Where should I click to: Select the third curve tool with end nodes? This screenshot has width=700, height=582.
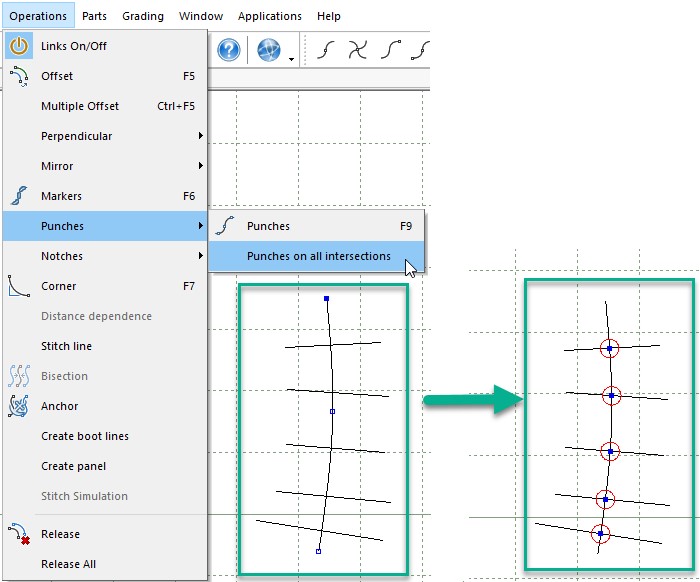pos(391,50)
